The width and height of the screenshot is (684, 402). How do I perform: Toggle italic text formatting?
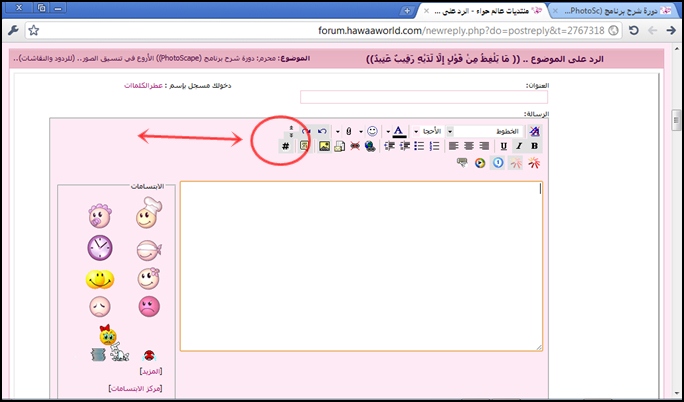[518, 146]
